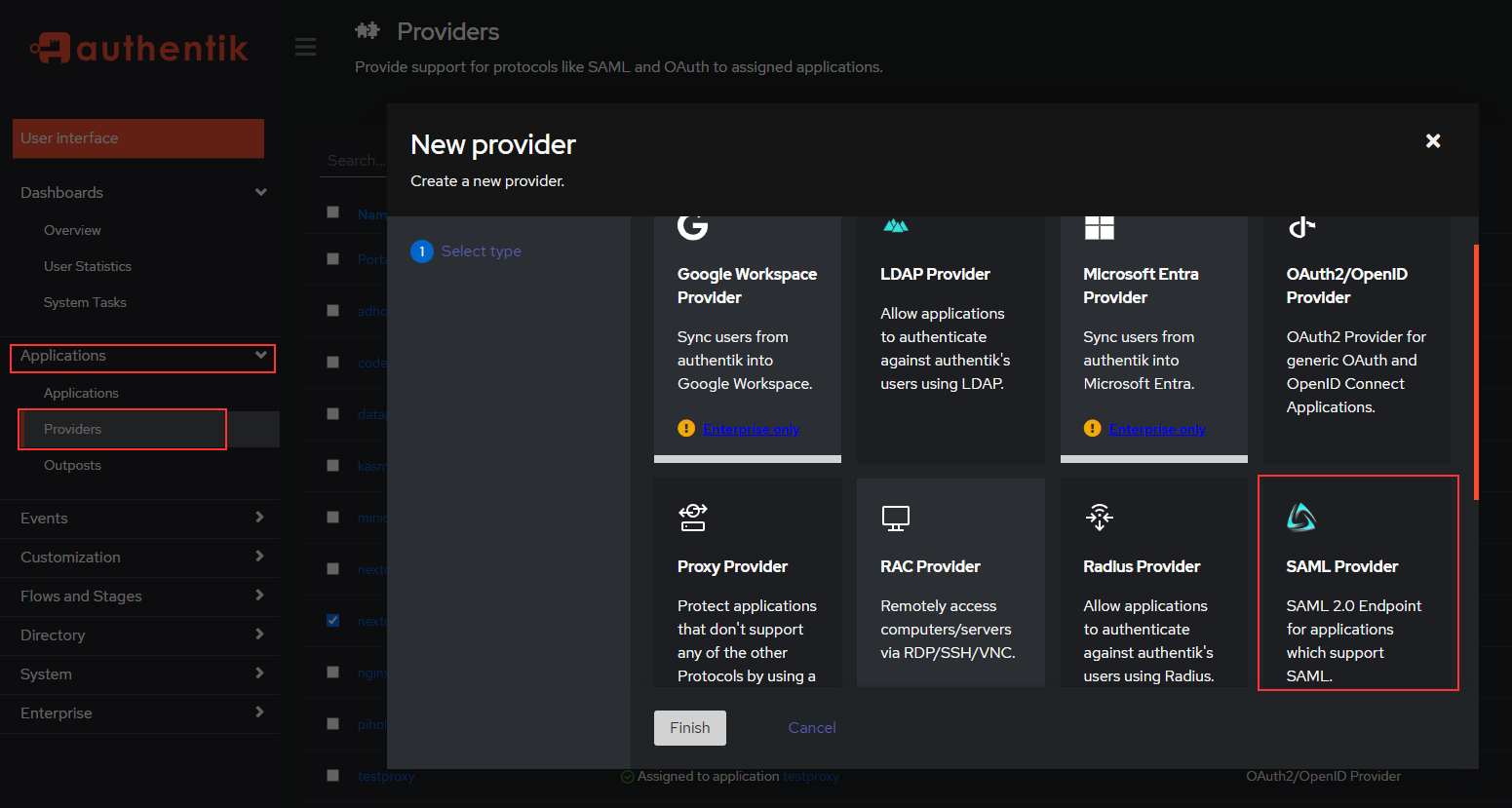Toggle the checked provider row checkbox
Image resolution: width=1512 pixels, height=808 pixels.
pos(333,620)
